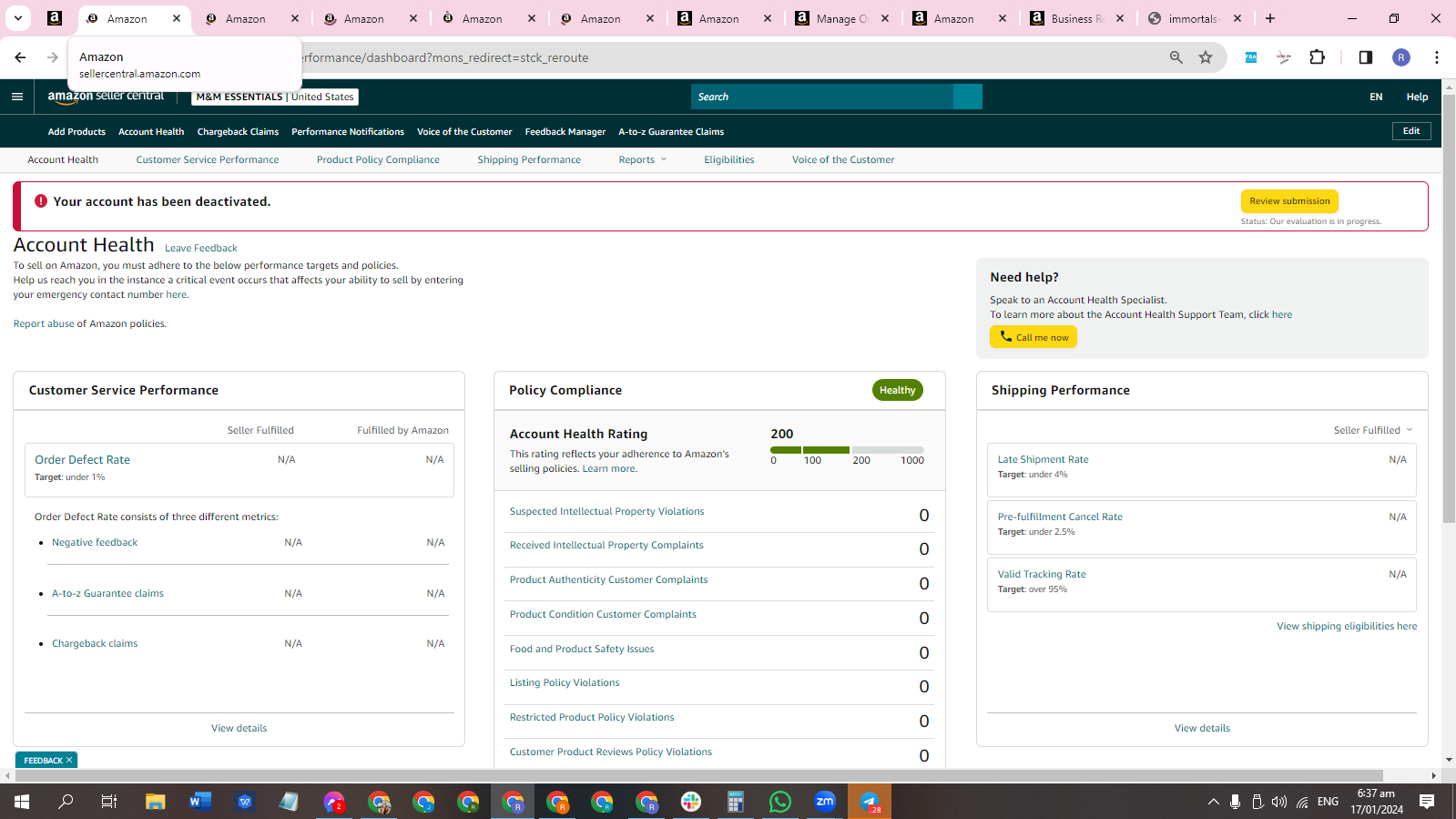Open the Product Policy Compliance tab

click(378, 159)
